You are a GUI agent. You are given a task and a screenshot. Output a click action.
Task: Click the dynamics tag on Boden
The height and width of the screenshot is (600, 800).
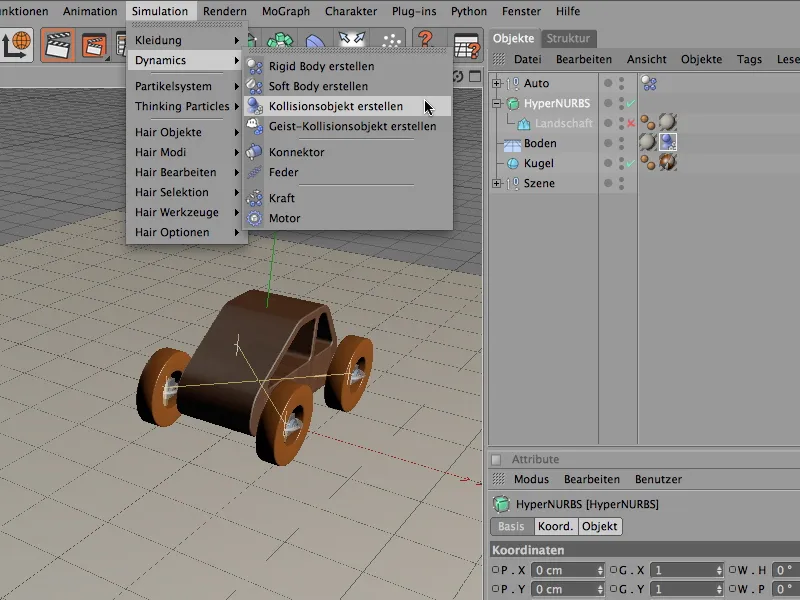(x=667, y=143)
